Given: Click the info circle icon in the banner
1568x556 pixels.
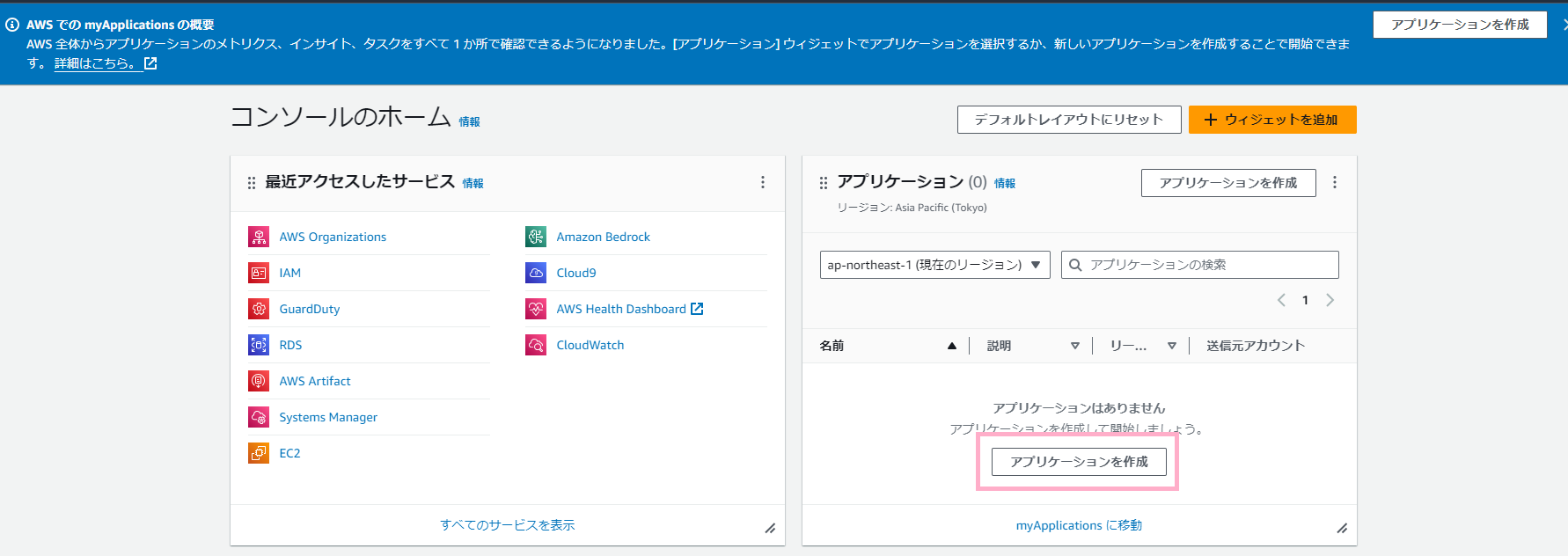Looking at the screenshot, I should point(12,25).
